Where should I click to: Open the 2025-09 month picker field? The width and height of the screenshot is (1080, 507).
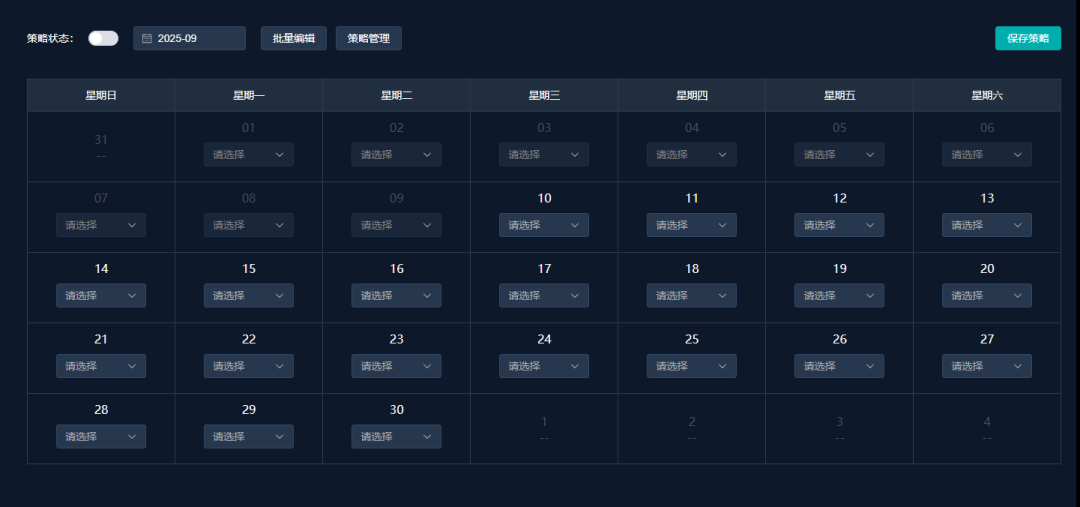[189, 39]
